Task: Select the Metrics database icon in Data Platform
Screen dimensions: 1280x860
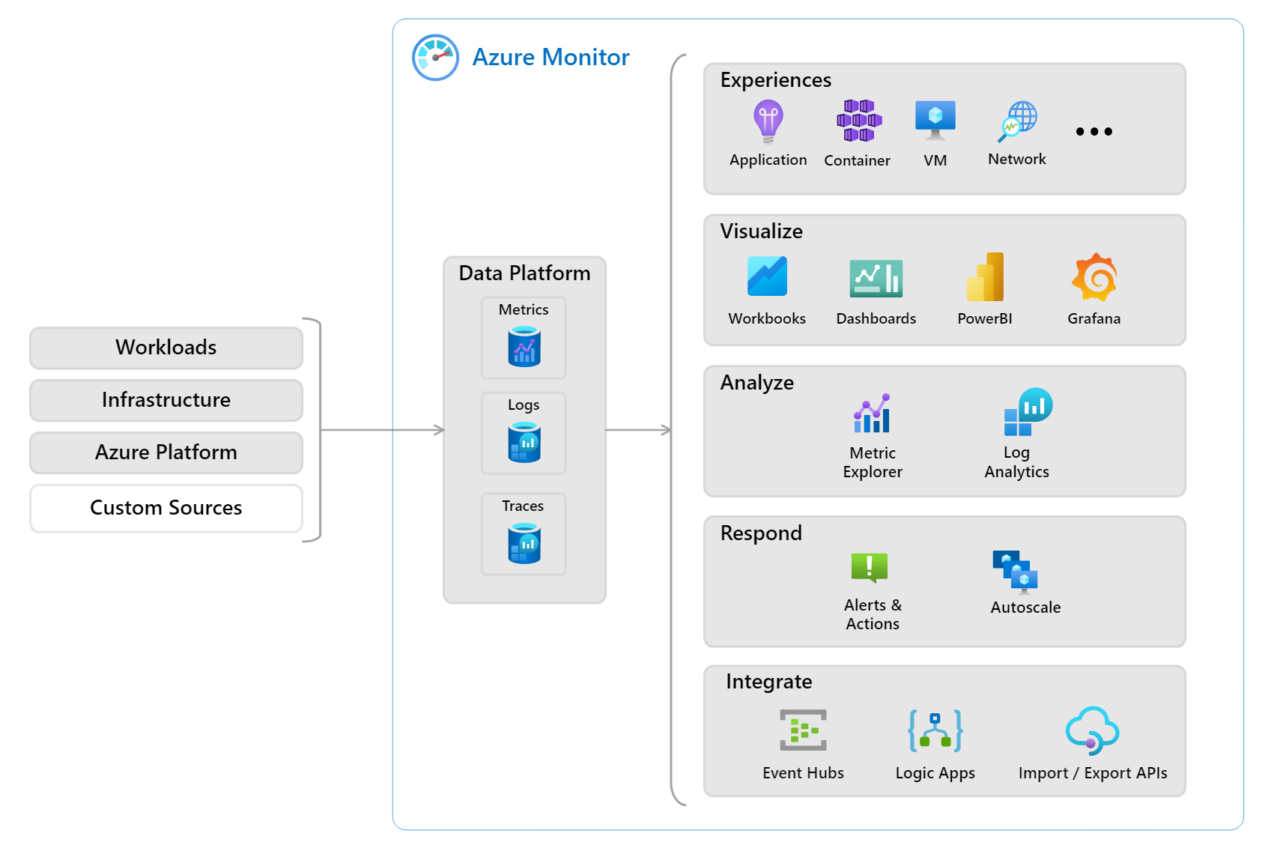Action: tap(523, 347)
